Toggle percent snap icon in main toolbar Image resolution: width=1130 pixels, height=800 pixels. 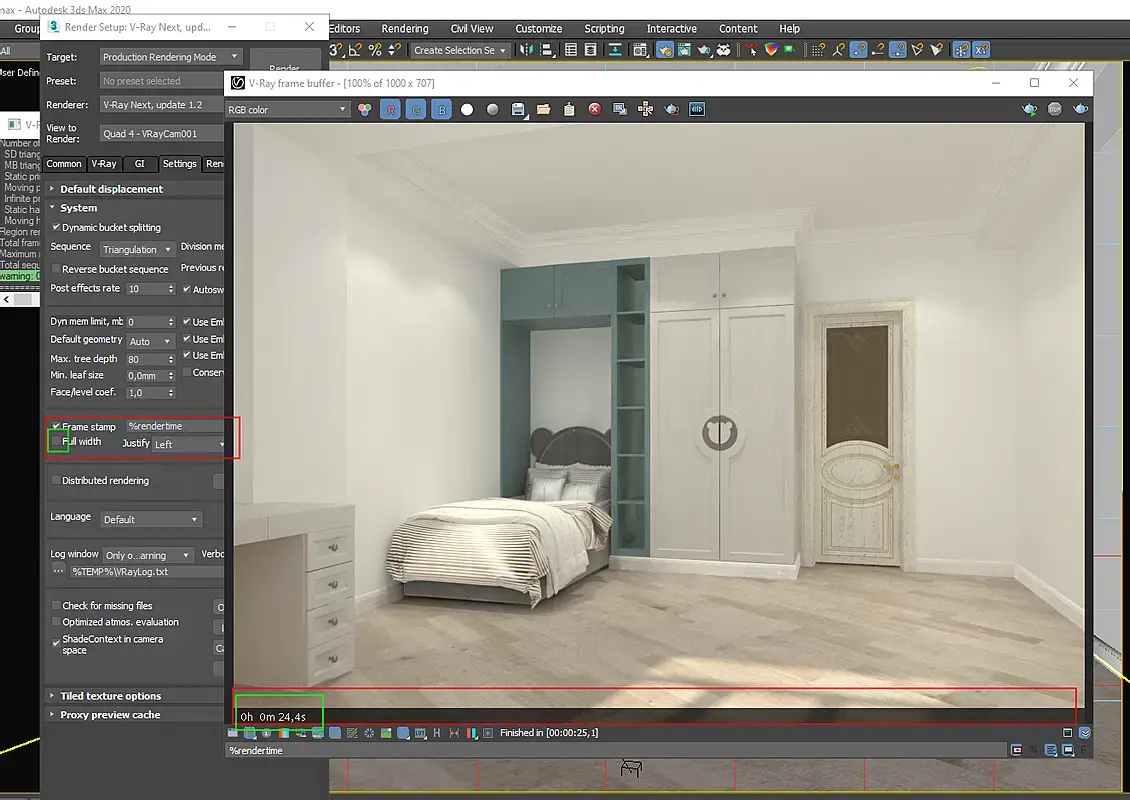click(375, 50)
